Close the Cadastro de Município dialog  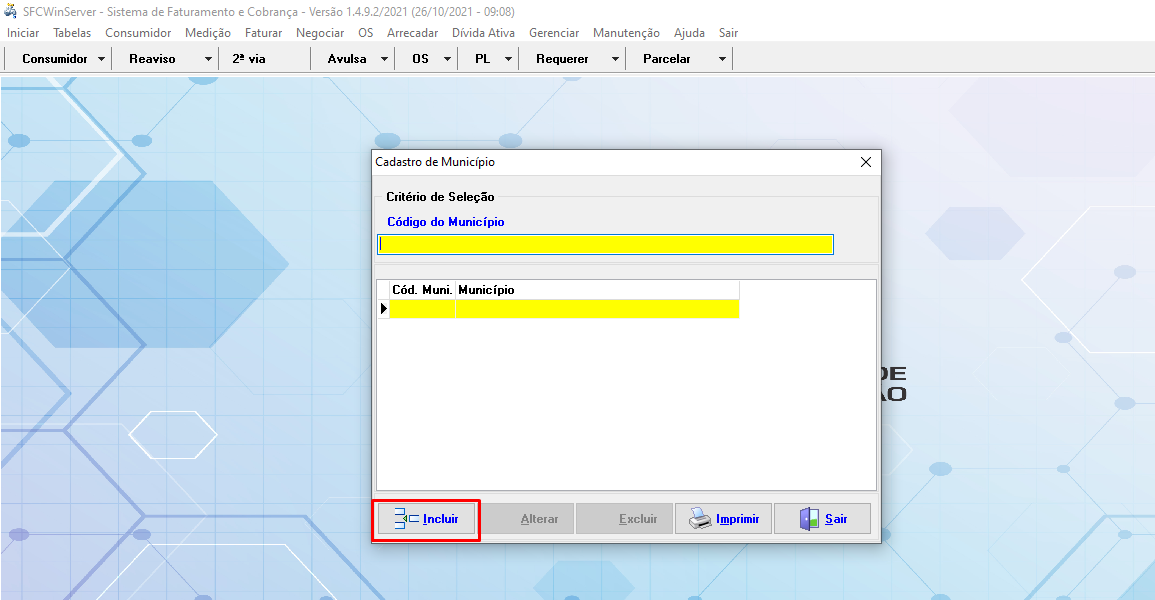[x=866, y=162]
